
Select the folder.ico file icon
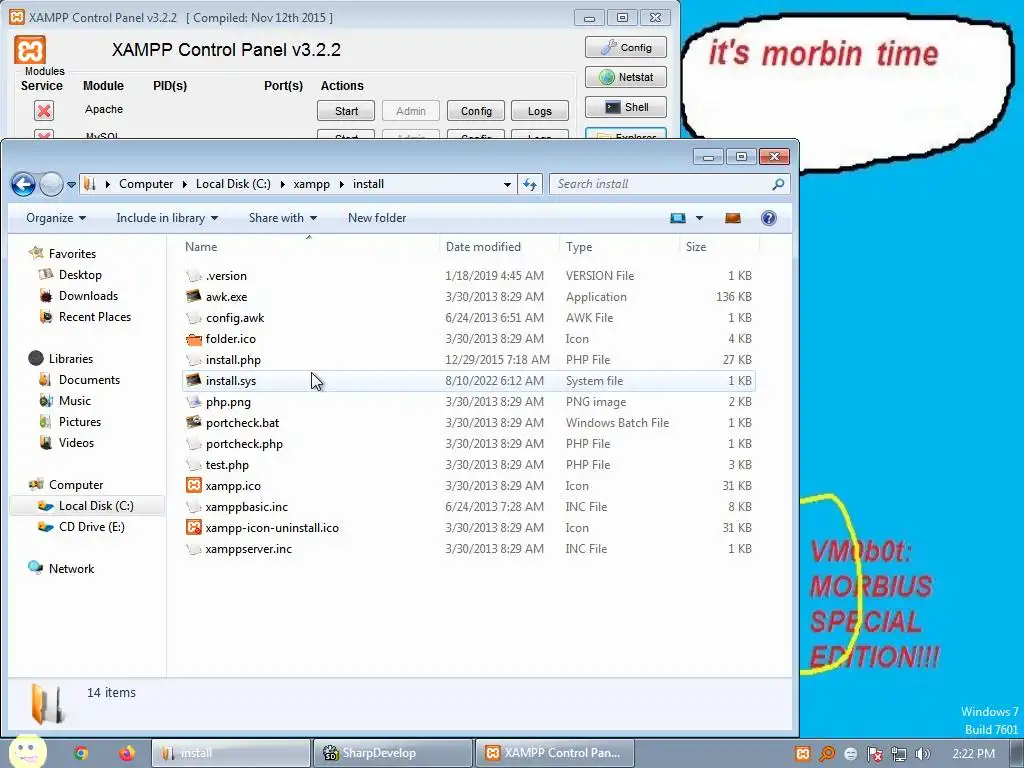coord(193,339)
